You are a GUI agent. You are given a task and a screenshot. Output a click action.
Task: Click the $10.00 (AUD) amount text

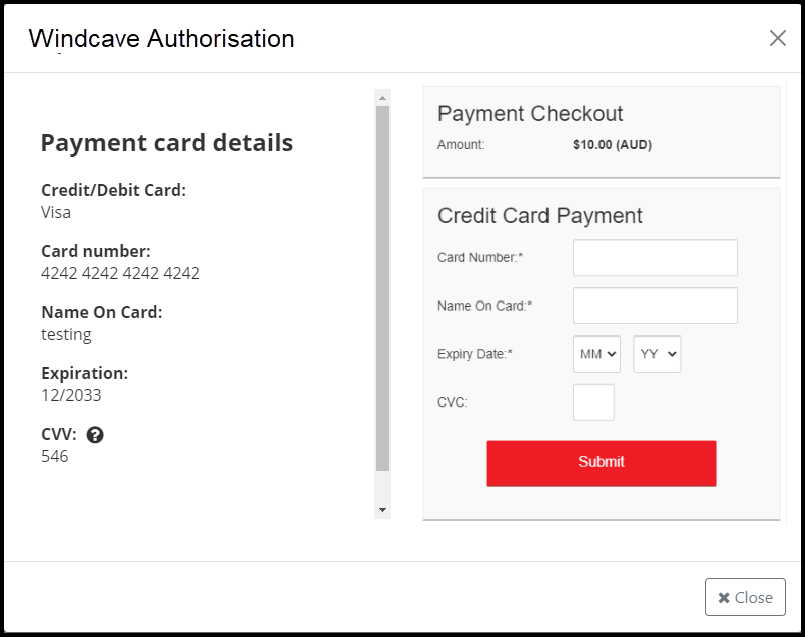(x=612, y=145)
